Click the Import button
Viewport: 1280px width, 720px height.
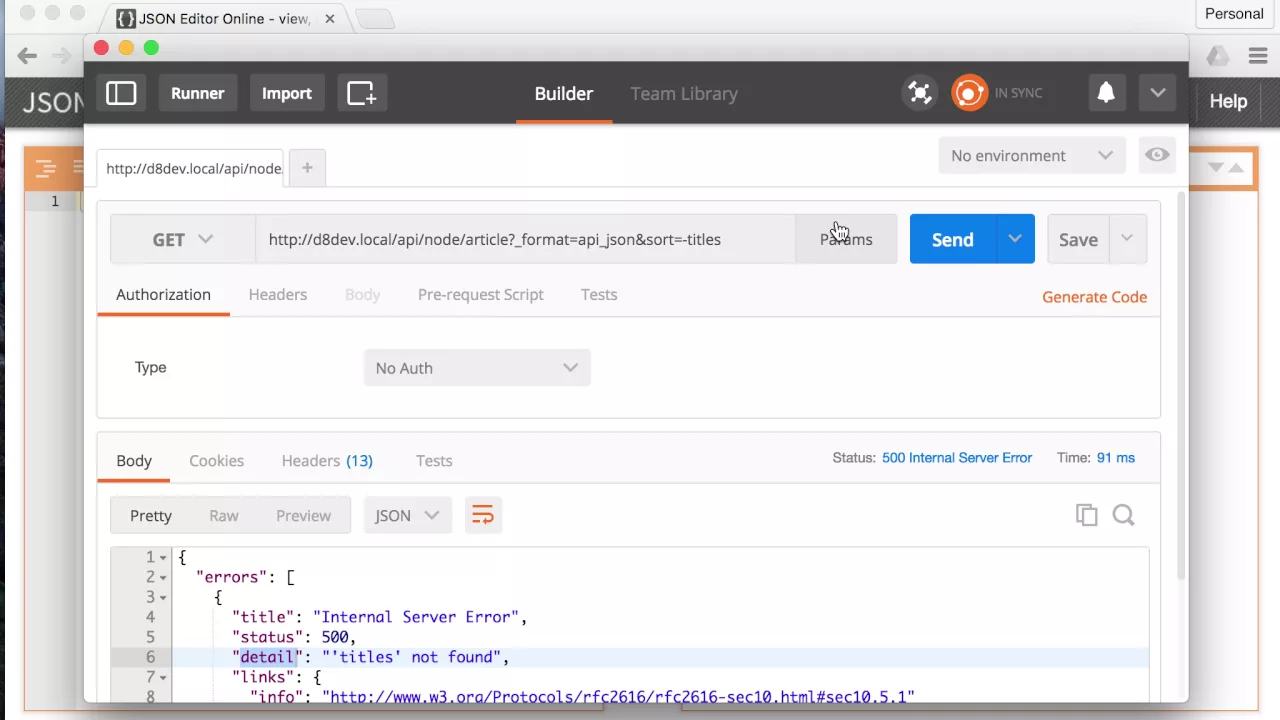[287, 93]
